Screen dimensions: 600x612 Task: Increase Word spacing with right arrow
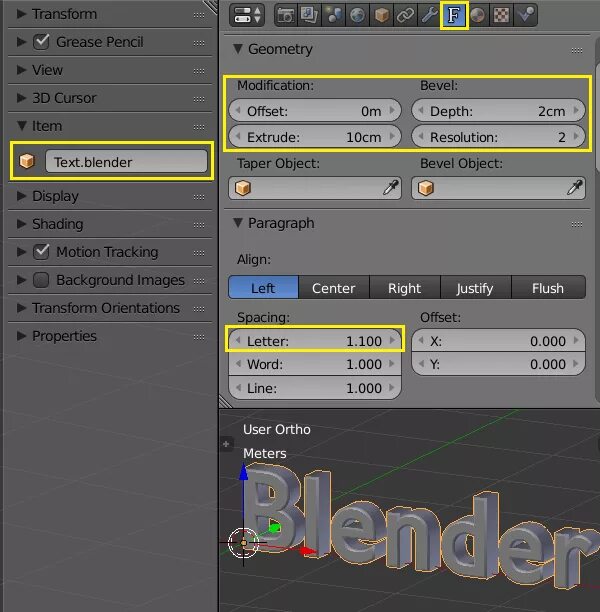pyautogui.click(x=392, y=364)
